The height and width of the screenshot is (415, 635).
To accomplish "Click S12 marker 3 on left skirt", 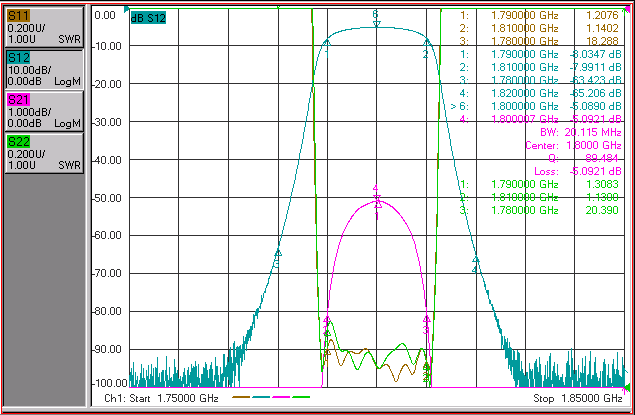I will [x=278, y=253].
